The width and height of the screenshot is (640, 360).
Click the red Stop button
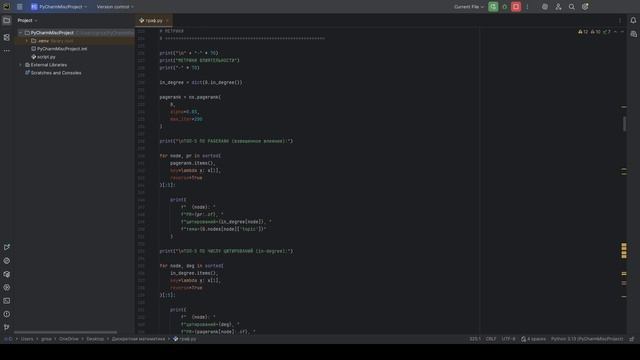point(516,7)
